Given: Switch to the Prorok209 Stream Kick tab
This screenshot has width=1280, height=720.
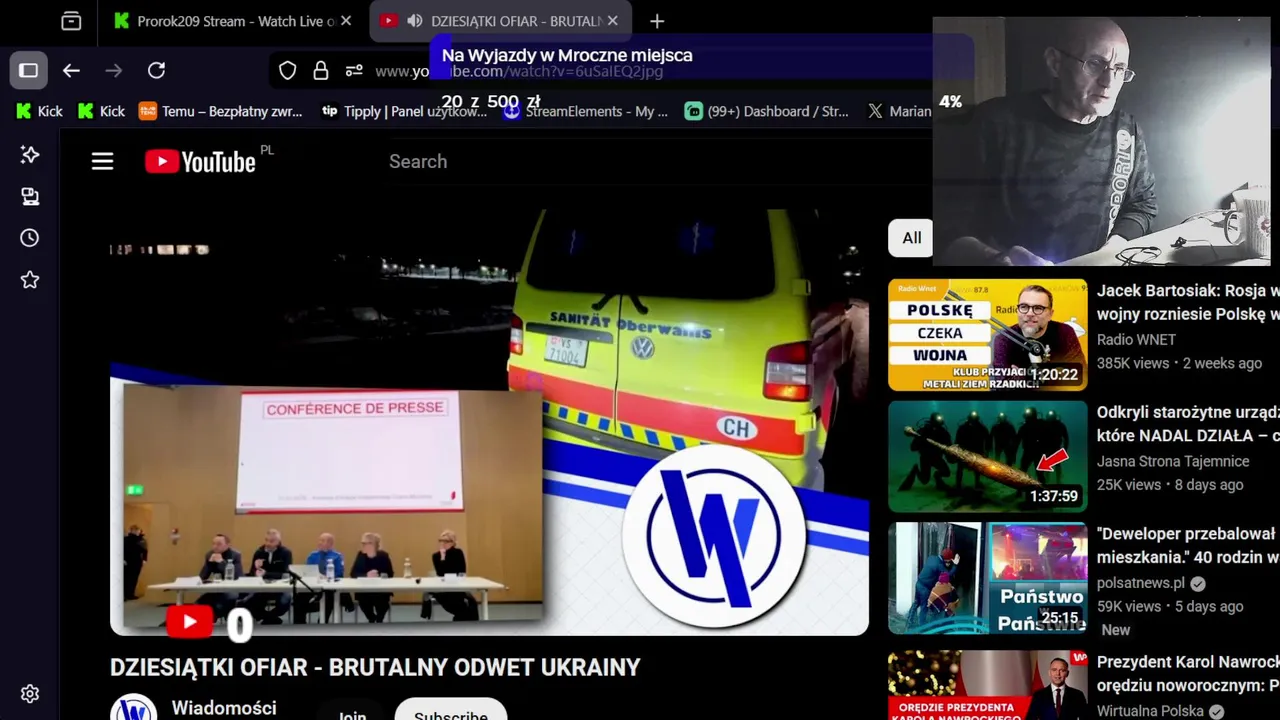Looking at the screenshot, I should (232, 21).
